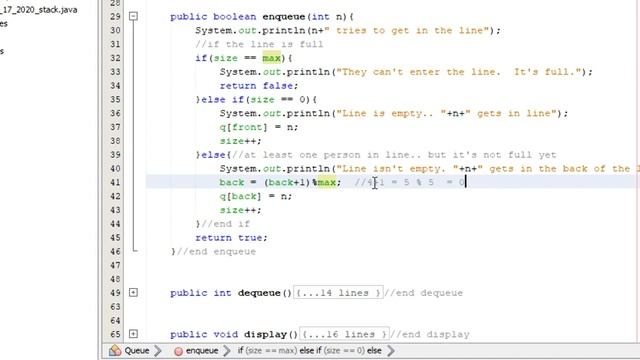Click the arrow after Queue breadcrumb
Screen dimensions: 640x360
[x=158, y=351]
